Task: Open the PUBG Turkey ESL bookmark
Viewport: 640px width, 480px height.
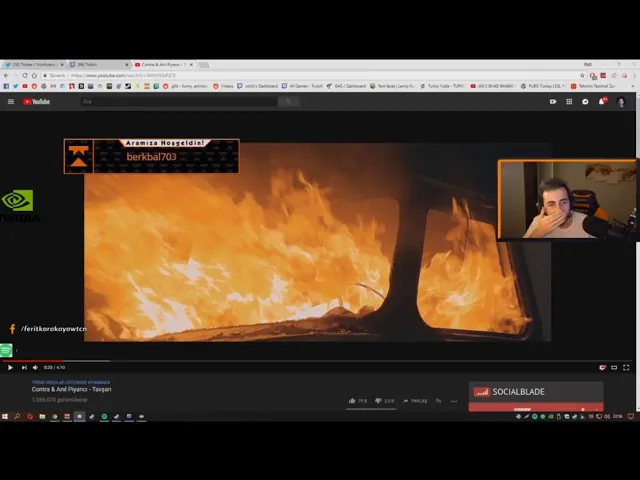Action: click(x=543, y=86)
